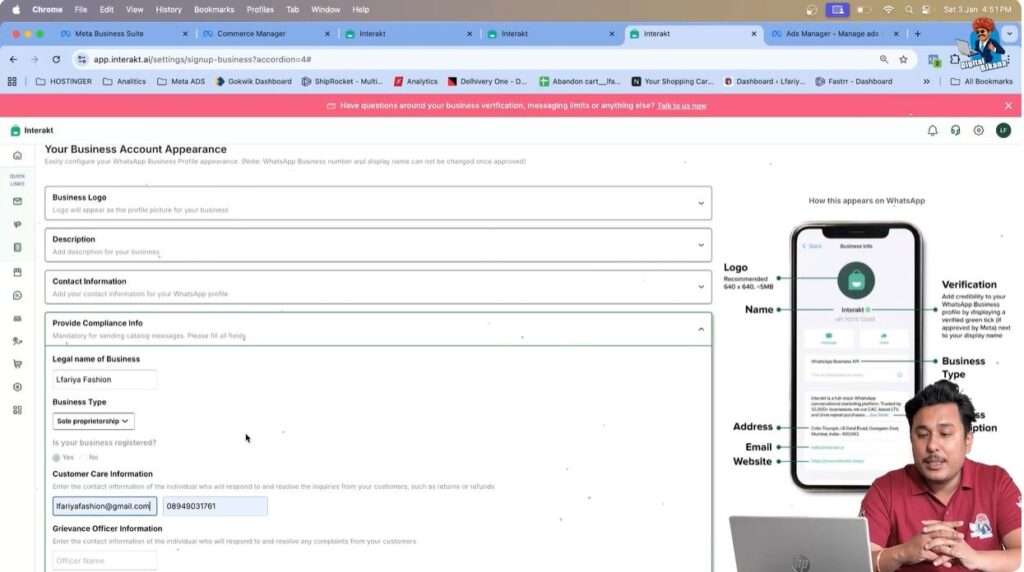1024x572 pixels.
Task: Go back with browser back arrow
Action: coord(14,59)
